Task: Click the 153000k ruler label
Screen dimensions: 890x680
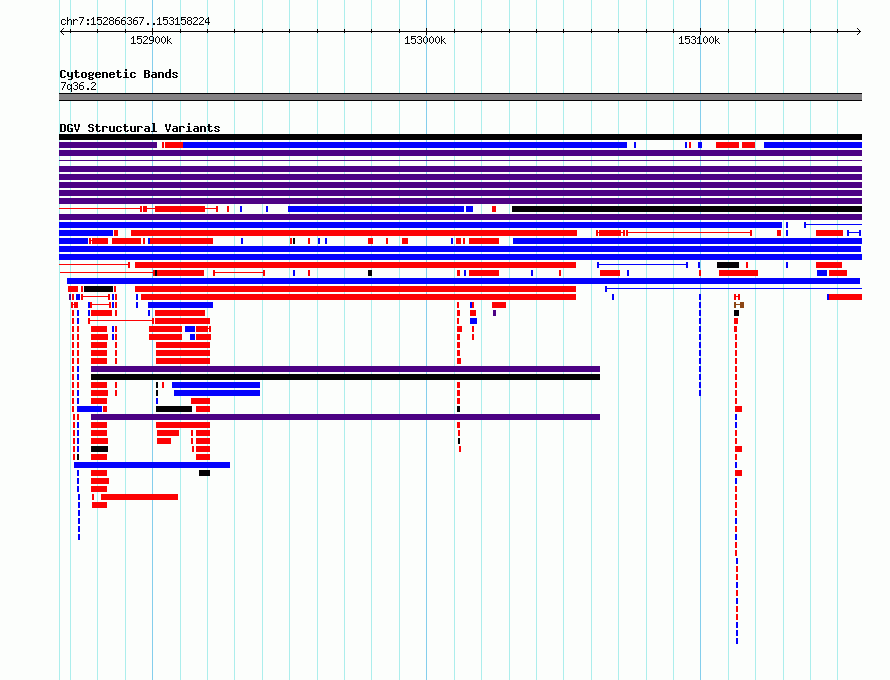Action: coord(425,40)
